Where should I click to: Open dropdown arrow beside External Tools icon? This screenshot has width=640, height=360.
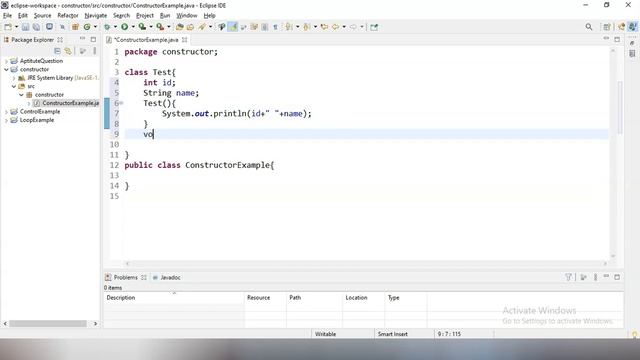(x=169, y=27)
